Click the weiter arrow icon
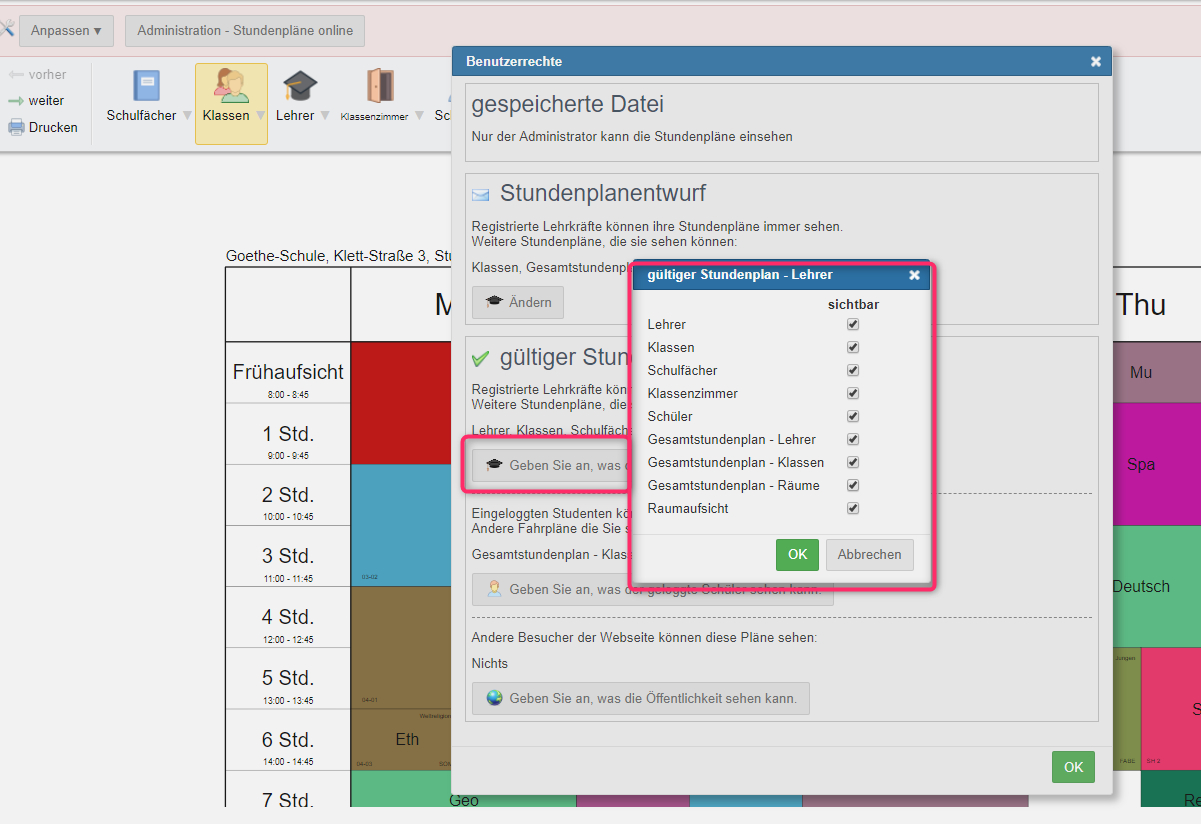Viewport: 1201px width, 824px height. point(16,101)
